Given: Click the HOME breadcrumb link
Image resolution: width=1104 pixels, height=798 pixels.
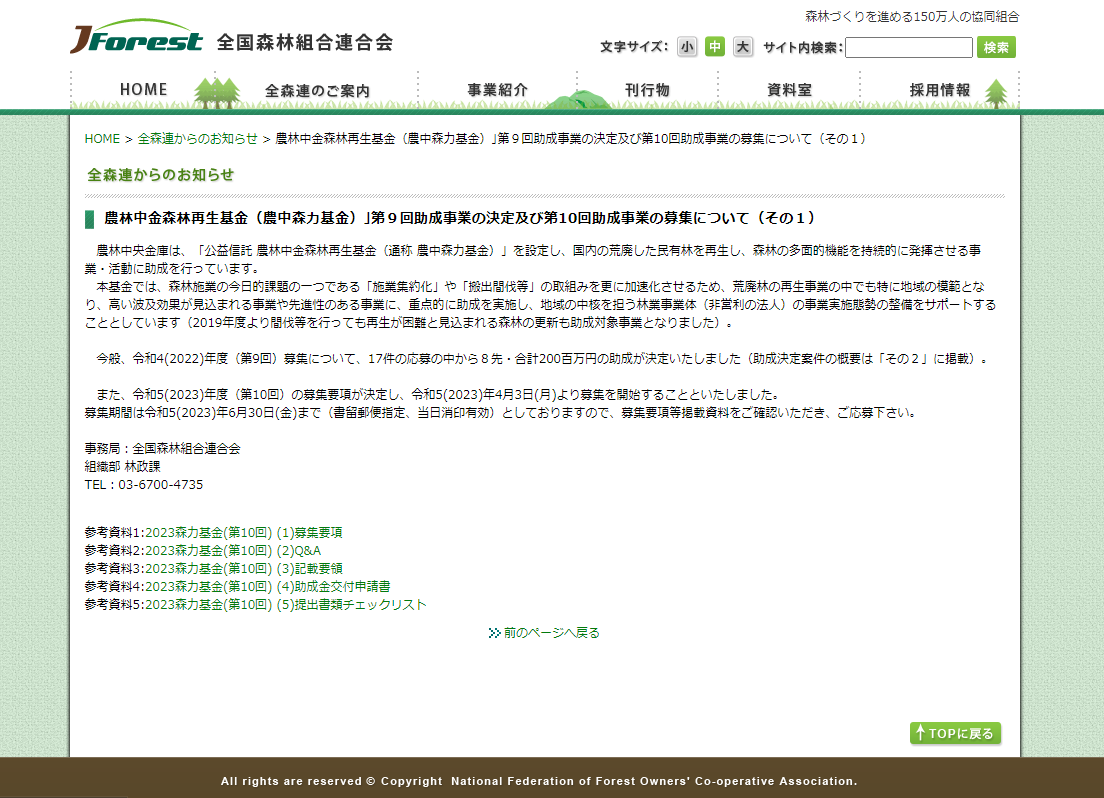Looking at the screenshot, I should click(x=102, y=139).
